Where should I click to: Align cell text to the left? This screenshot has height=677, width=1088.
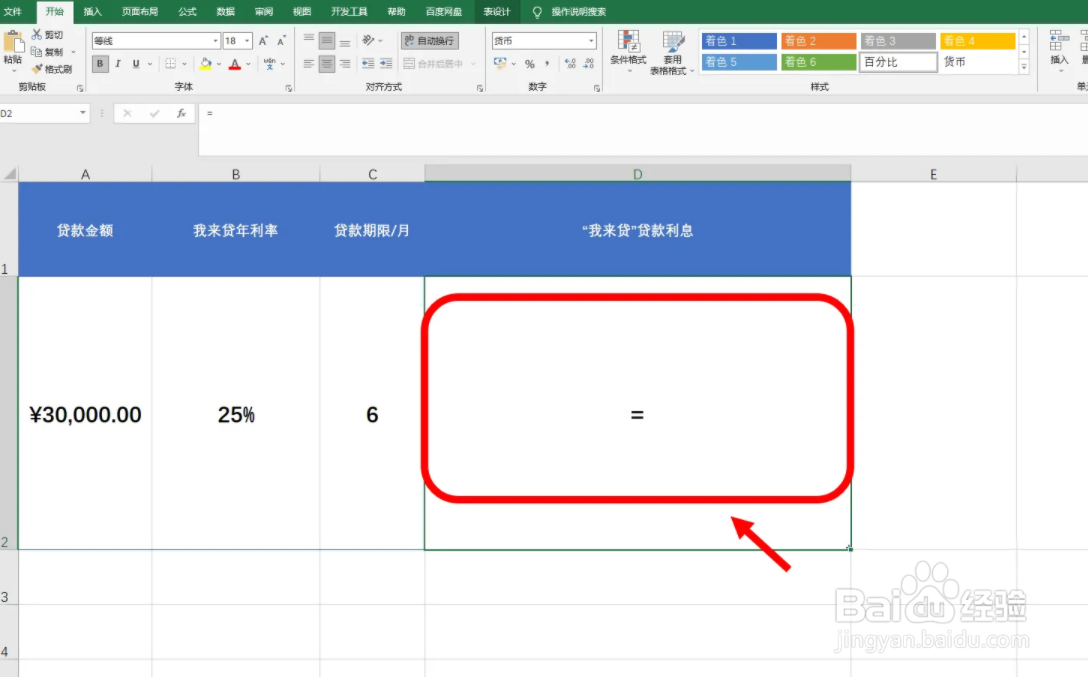pos(309,64)
